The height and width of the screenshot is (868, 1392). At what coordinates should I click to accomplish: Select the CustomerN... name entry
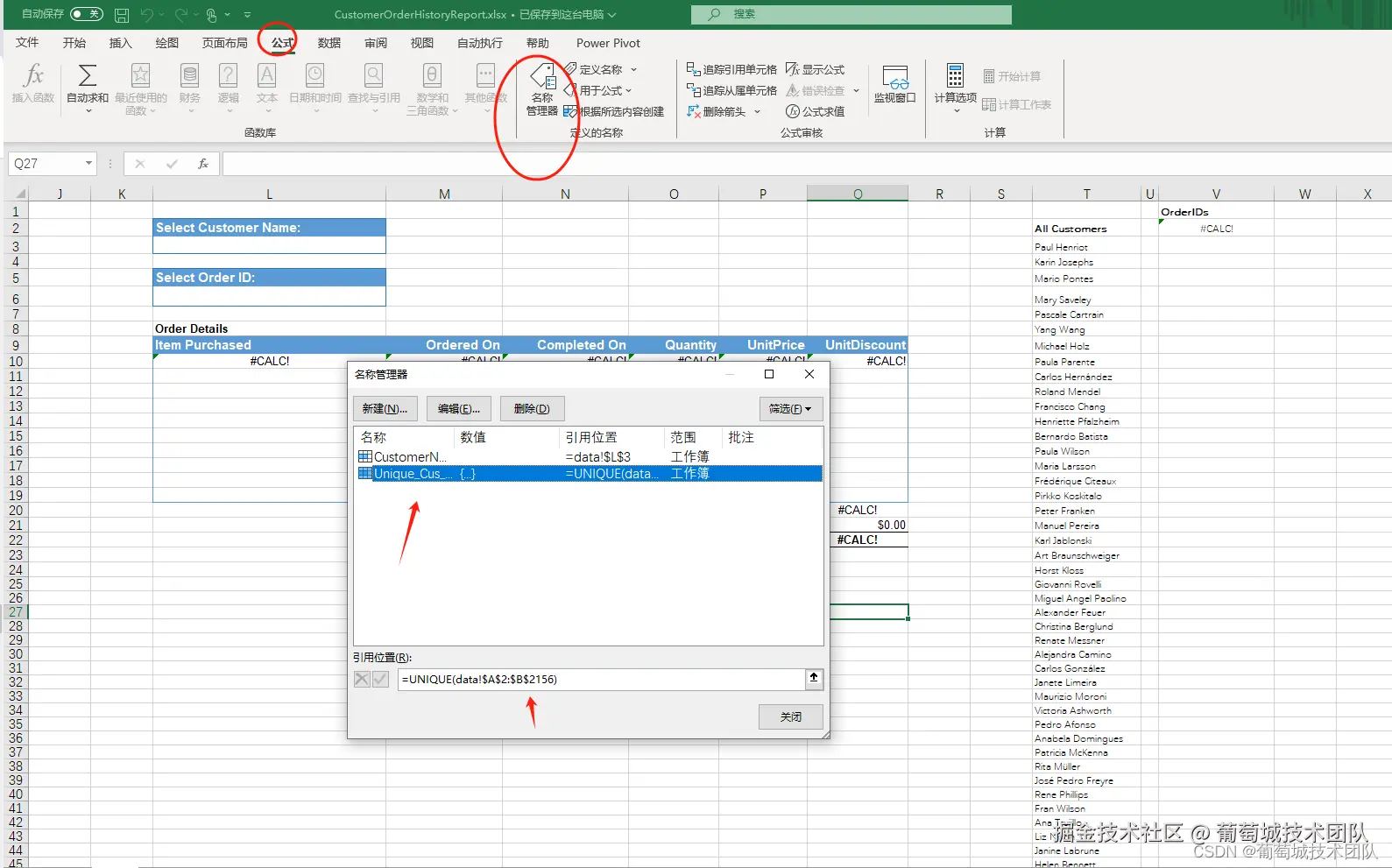588,456
